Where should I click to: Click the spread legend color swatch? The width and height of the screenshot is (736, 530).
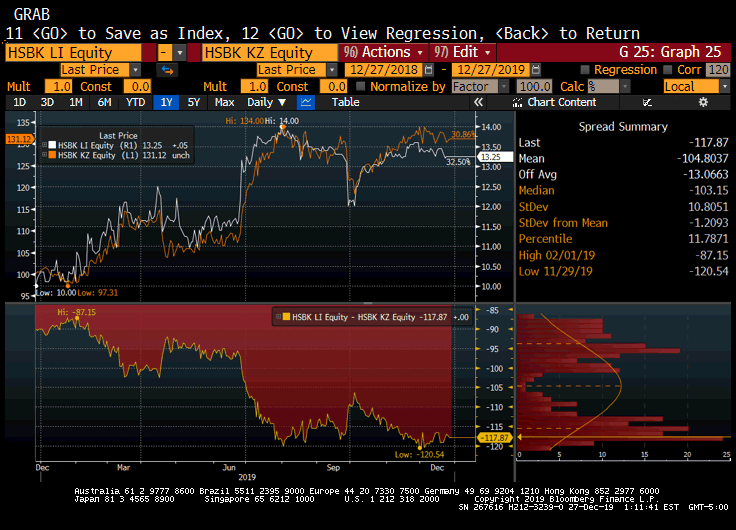[284, 317]
